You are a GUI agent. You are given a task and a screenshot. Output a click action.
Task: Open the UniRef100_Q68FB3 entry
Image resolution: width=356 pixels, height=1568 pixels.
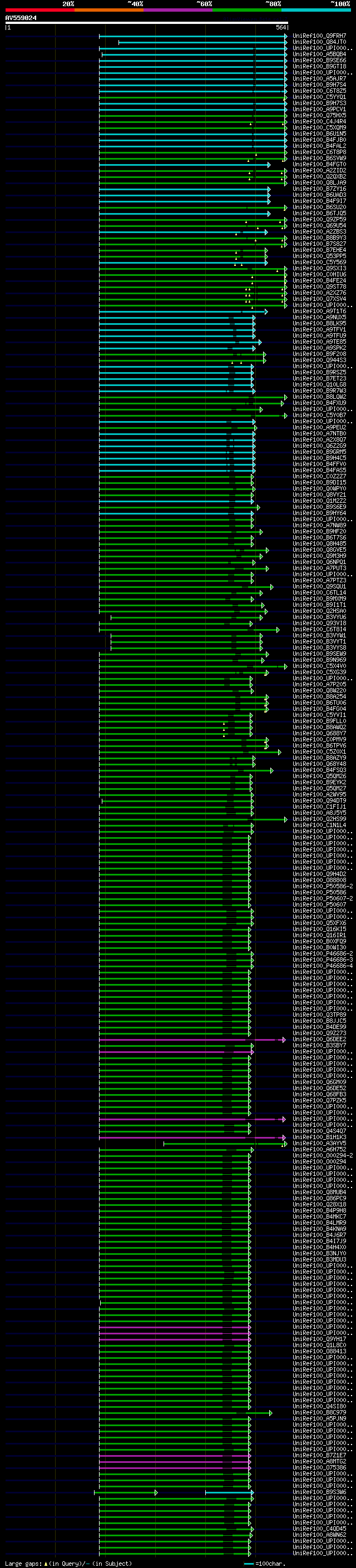pos(319,1095)
